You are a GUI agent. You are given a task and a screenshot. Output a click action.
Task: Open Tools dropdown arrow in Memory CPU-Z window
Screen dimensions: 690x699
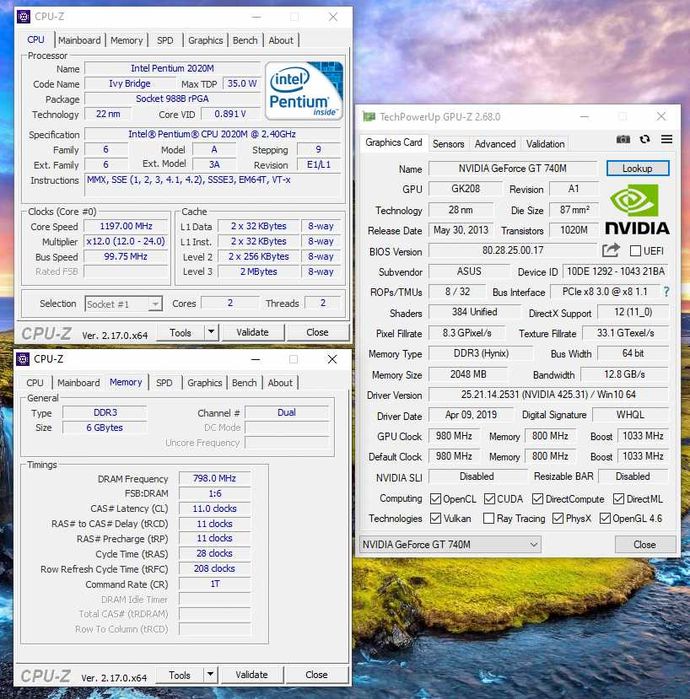pyautogui.click(x=210, y=674)
